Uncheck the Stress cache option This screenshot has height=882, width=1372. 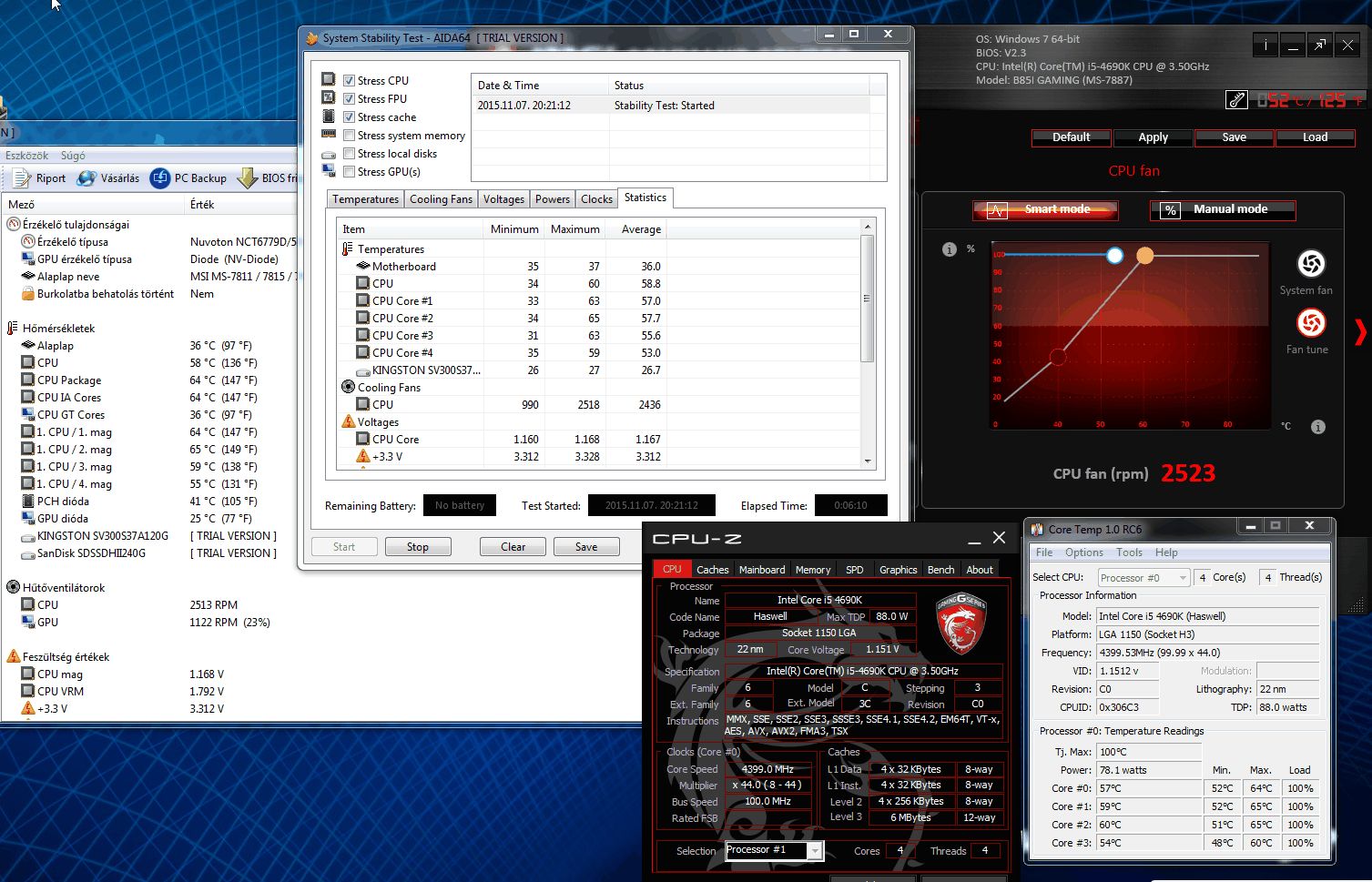point(349,117)
